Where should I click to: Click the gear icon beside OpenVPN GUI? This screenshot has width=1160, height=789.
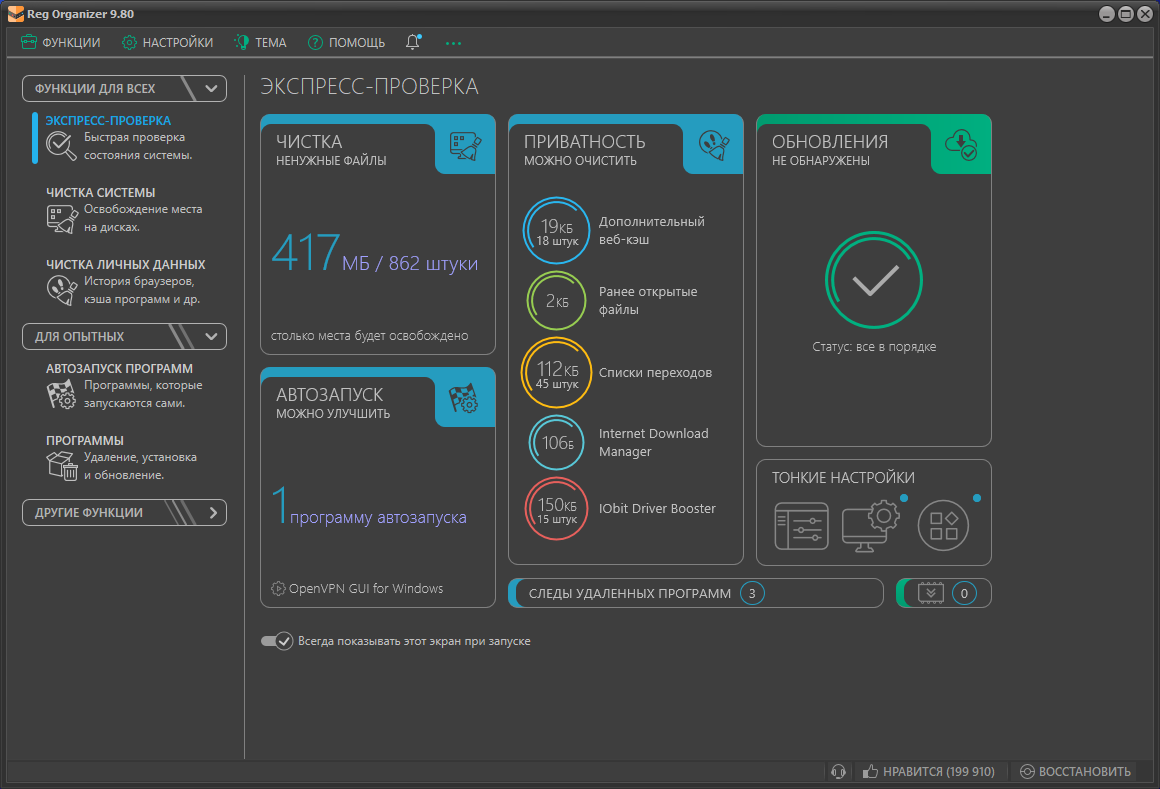point(278,589)
